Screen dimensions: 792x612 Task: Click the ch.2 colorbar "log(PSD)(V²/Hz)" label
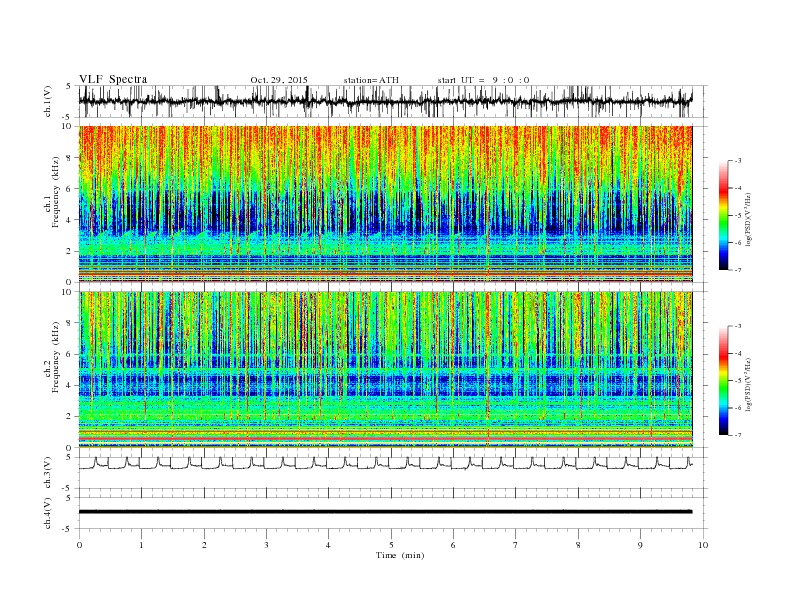[750, 384]
